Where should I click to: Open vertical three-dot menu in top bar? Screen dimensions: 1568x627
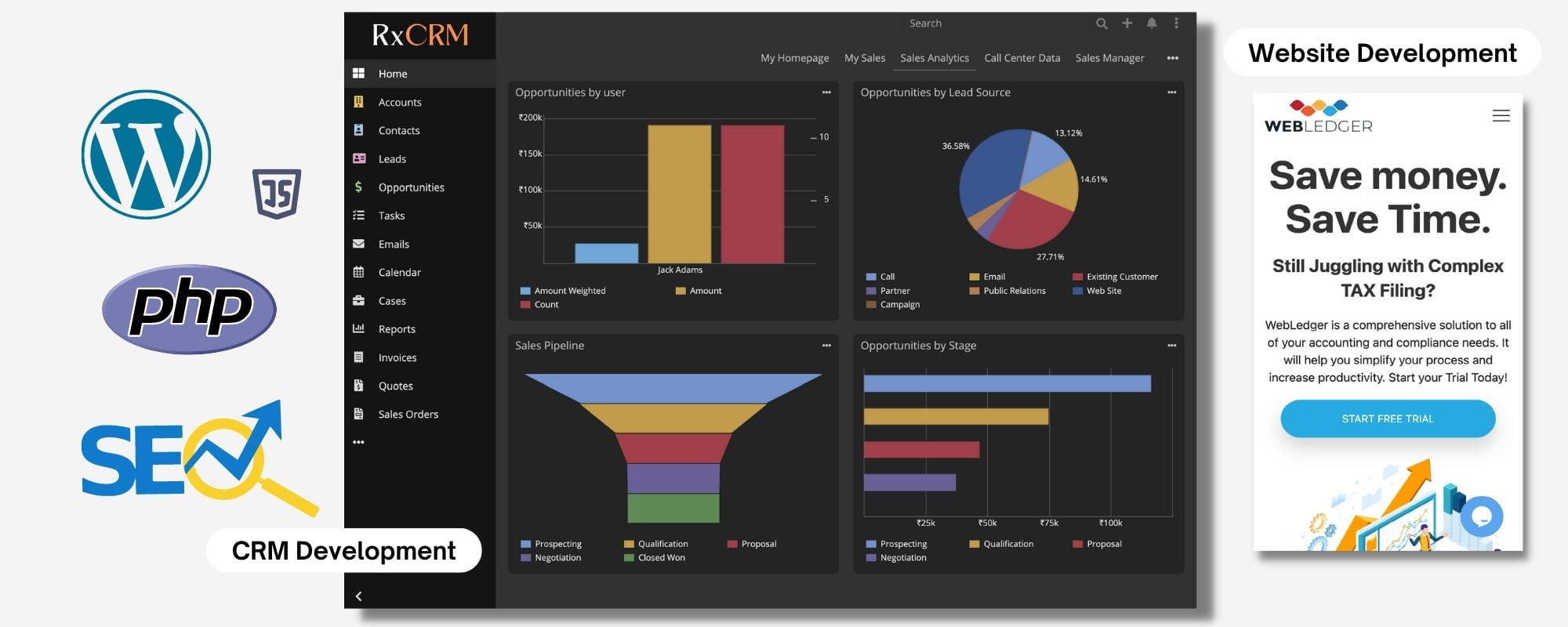(x=1176, y=24)
